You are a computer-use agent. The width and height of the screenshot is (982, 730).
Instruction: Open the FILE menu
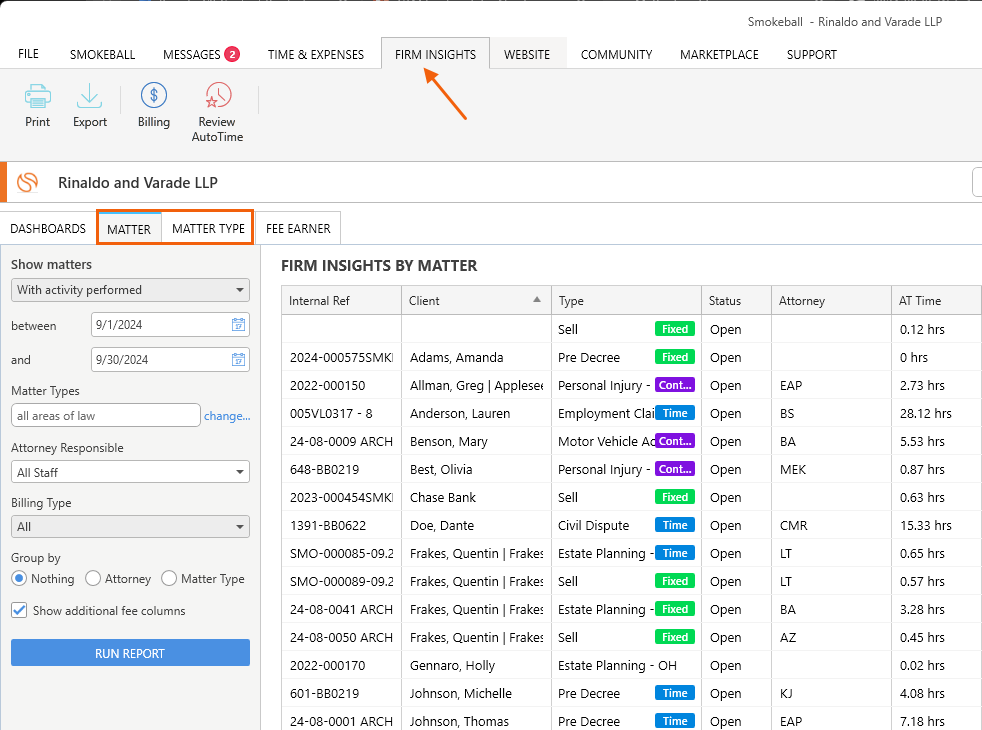(x=28, y=54)
